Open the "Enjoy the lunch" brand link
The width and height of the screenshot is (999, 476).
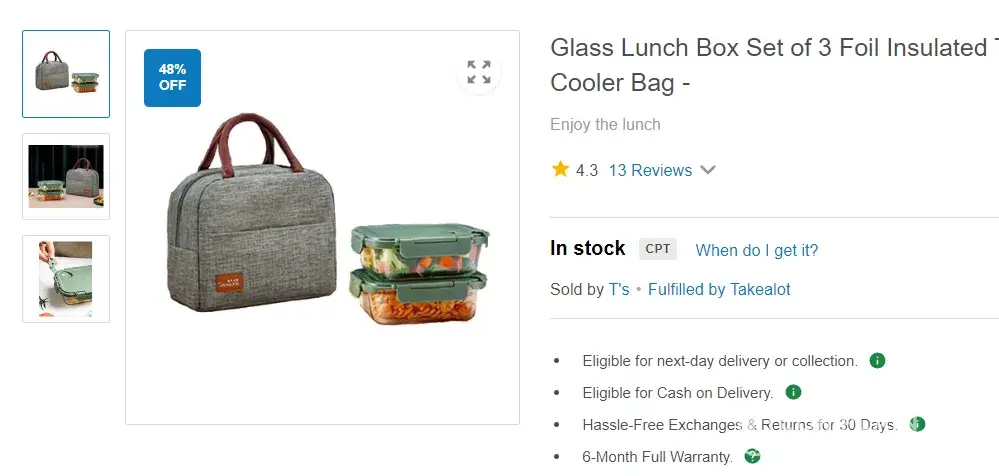[x=605, y=125]
